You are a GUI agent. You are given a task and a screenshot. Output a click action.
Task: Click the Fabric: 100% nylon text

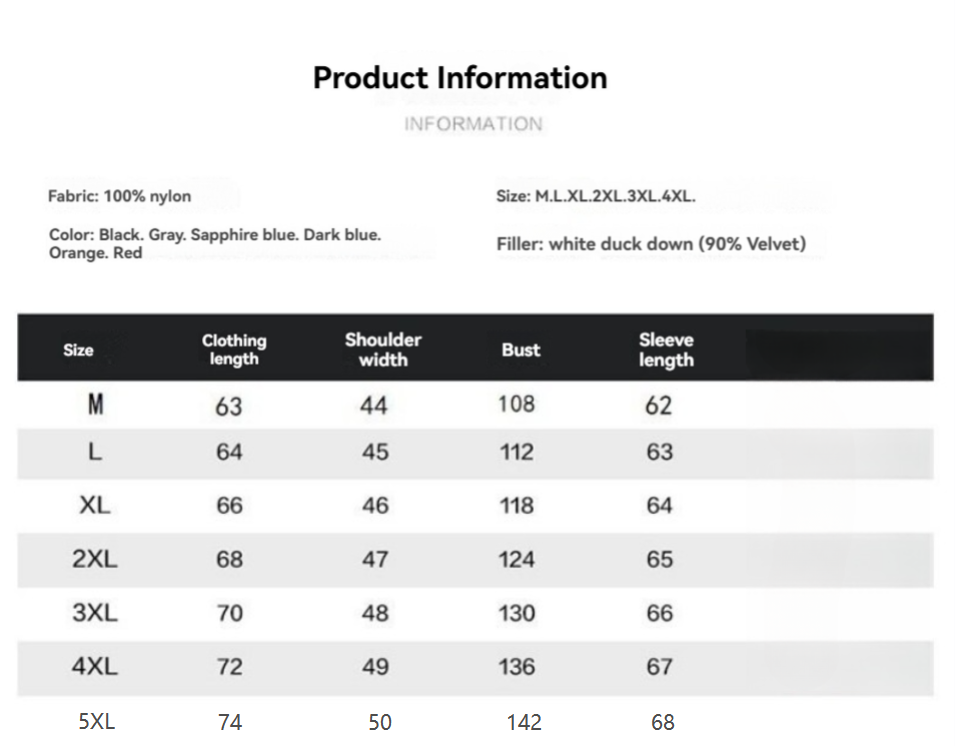119,196
